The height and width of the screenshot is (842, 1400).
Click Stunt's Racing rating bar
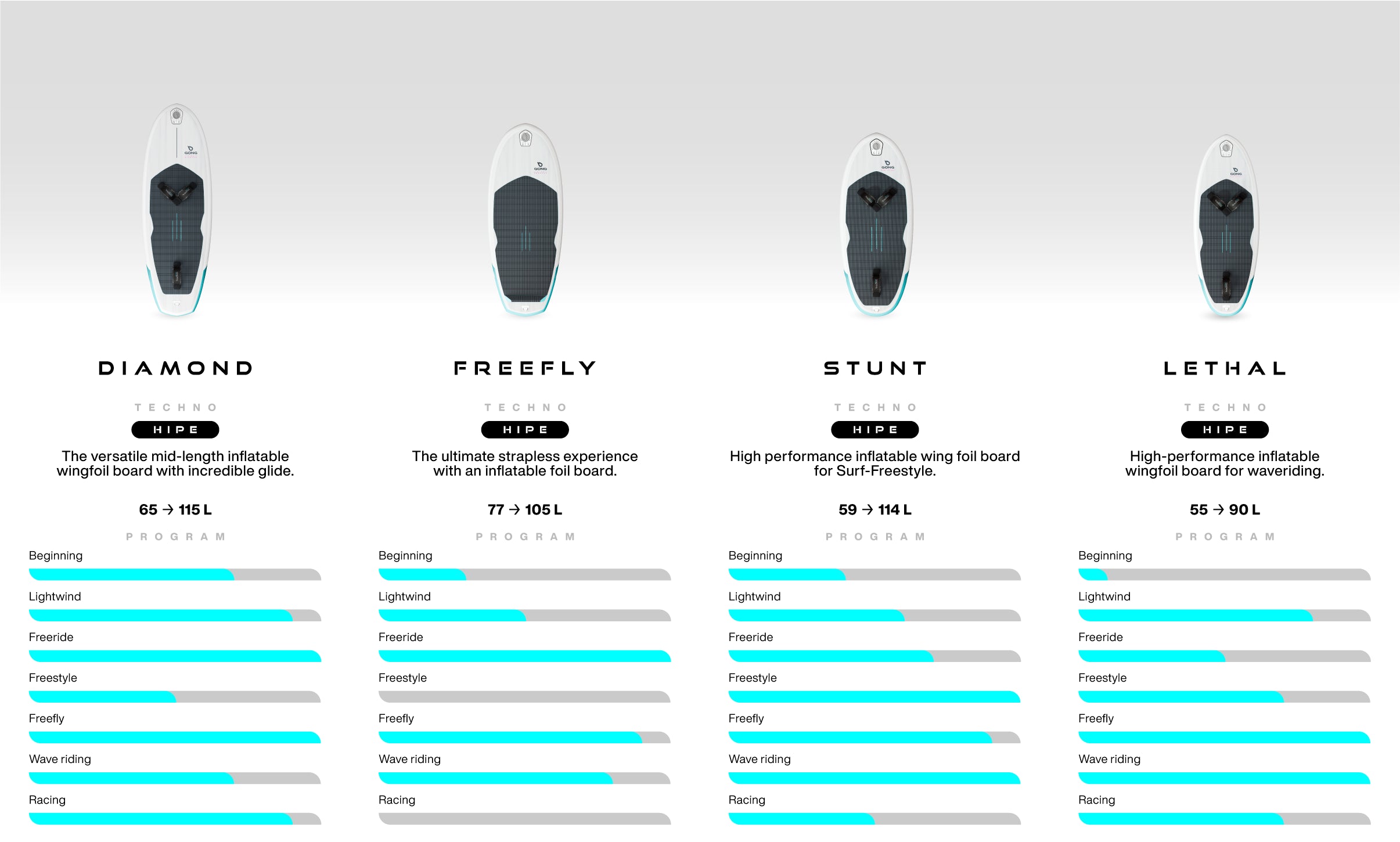[x=874, y=819]
